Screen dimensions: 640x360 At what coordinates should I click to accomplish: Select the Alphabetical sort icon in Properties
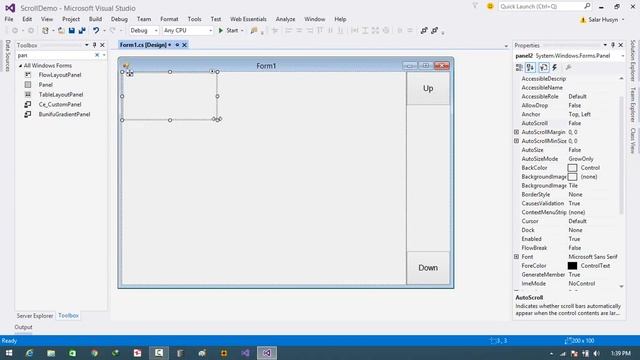tap(530, 67)
